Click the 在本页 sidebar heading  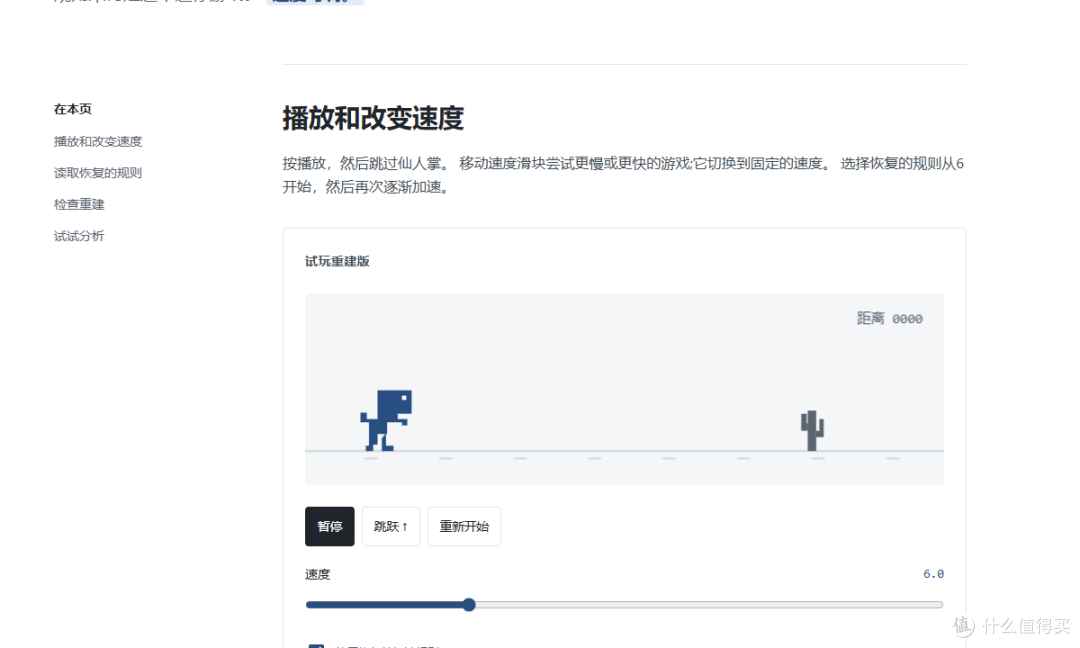click(x=73, y=109)
